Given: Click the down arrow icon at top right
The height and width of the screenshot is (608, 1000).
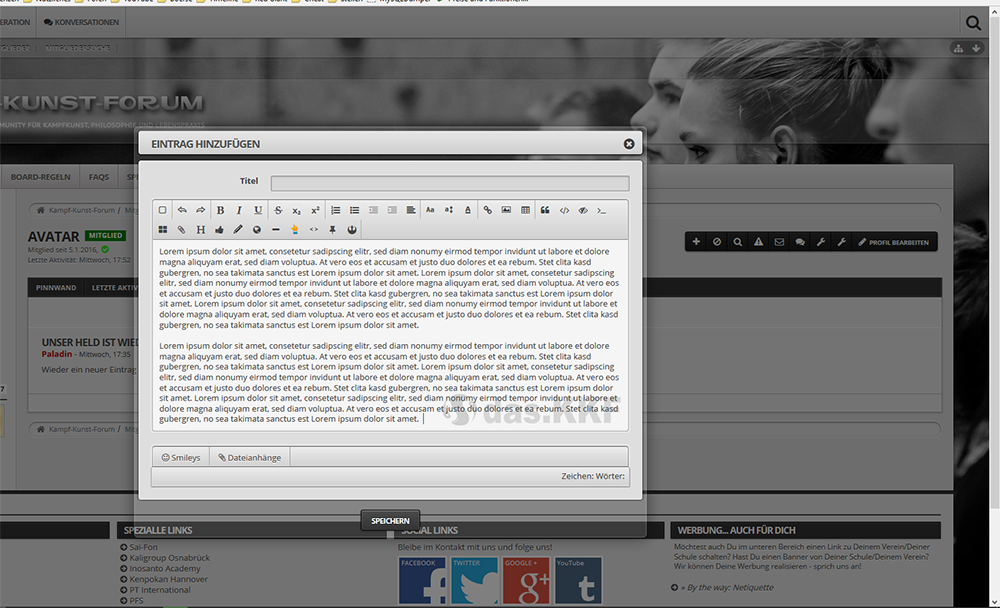Looking at the screenshot, I should 976,48.
